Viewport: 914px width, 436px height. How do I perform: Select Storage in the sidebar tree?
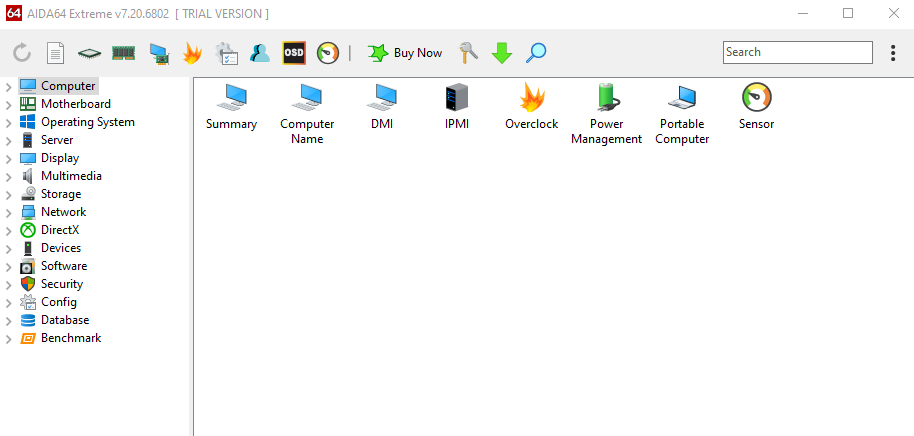point(50,194)
